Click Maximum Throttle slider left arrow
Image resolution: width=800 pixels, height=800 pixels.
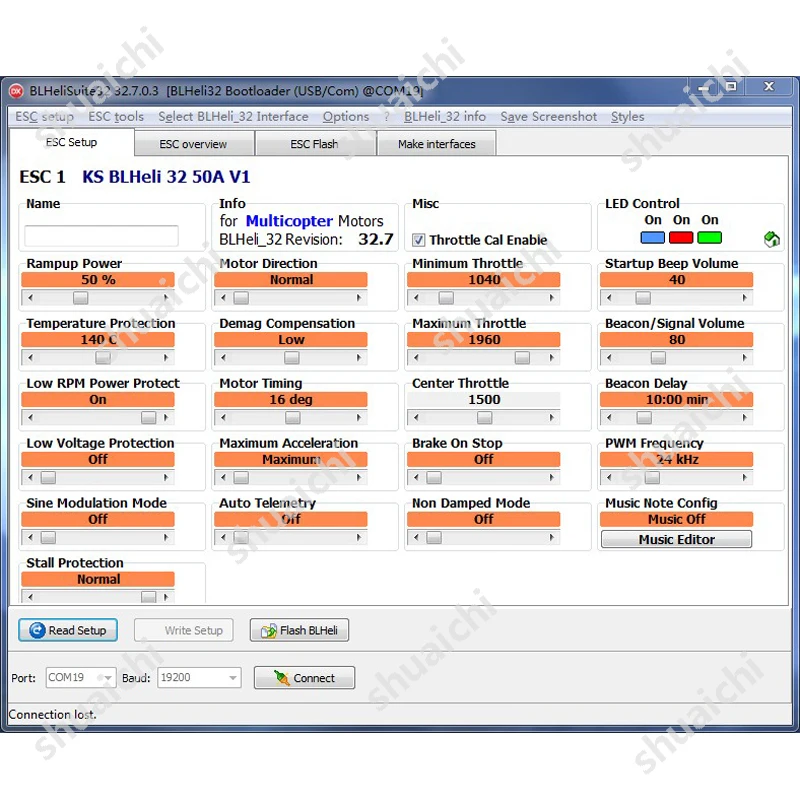coord(416,358)
